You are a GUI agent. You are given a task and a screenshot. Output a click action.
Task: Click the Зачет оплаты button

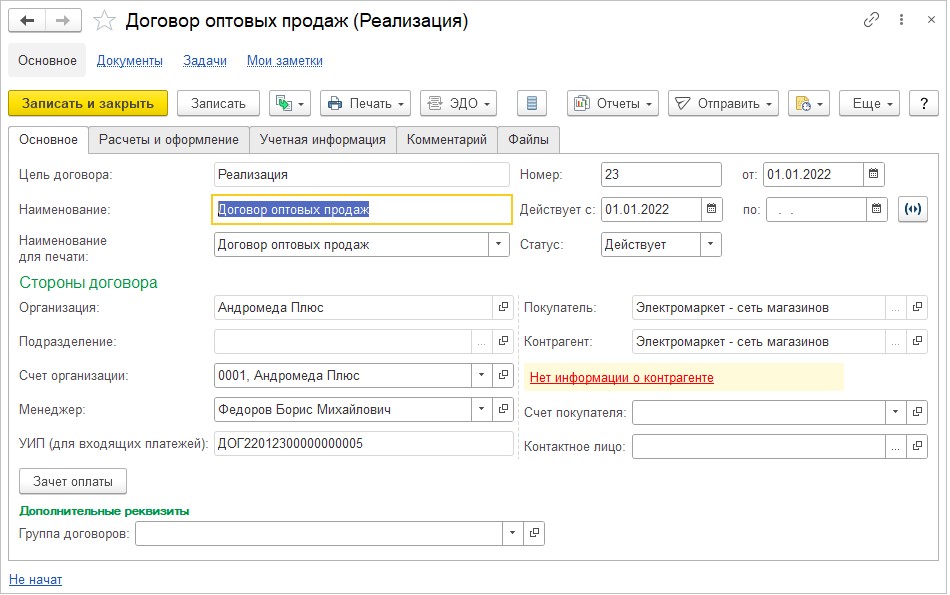pos(73,482)
